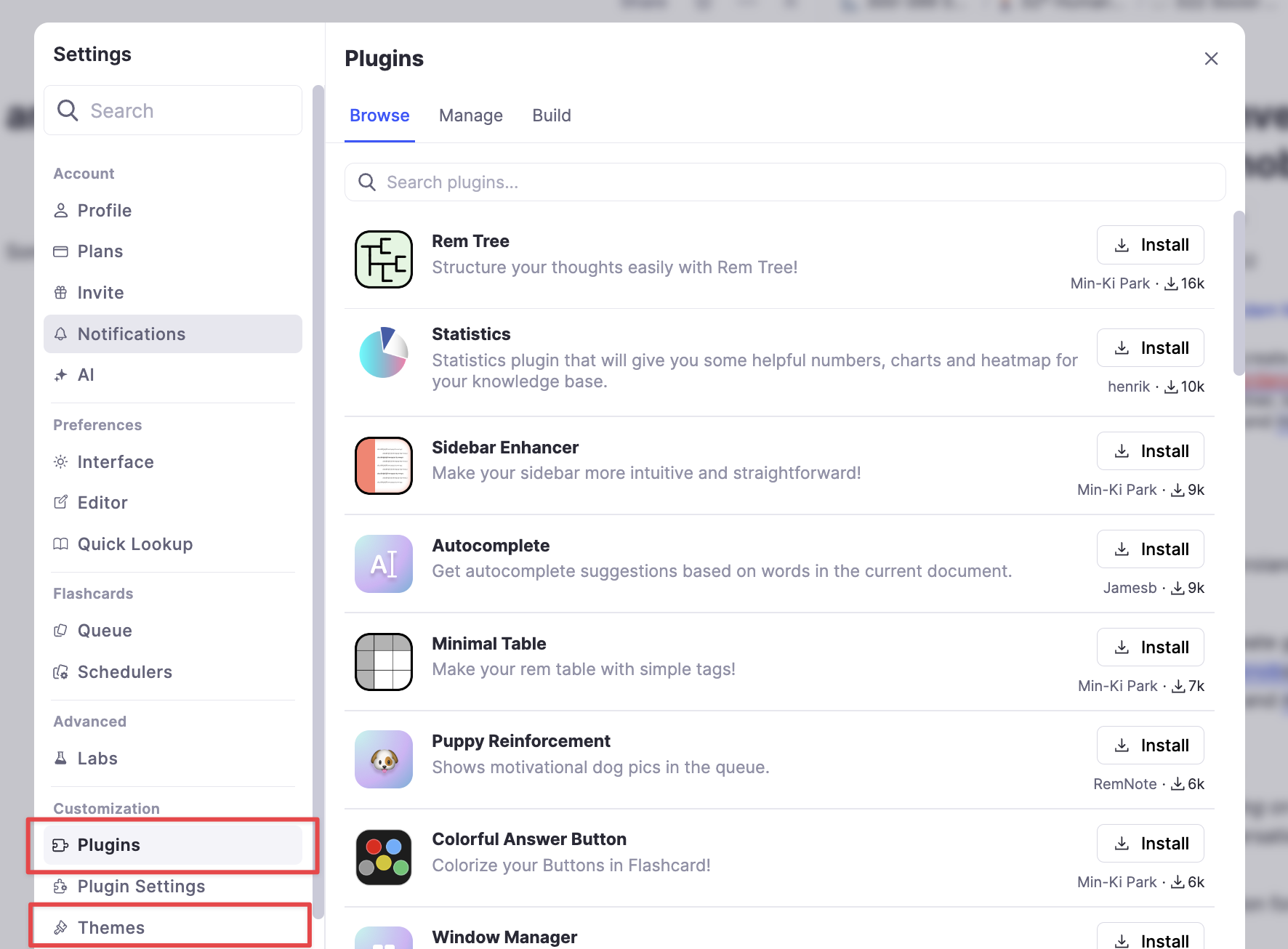Open the Manage plugins tab
Image resolution: width=1288 pixels, height=949 pixels.
471,116
